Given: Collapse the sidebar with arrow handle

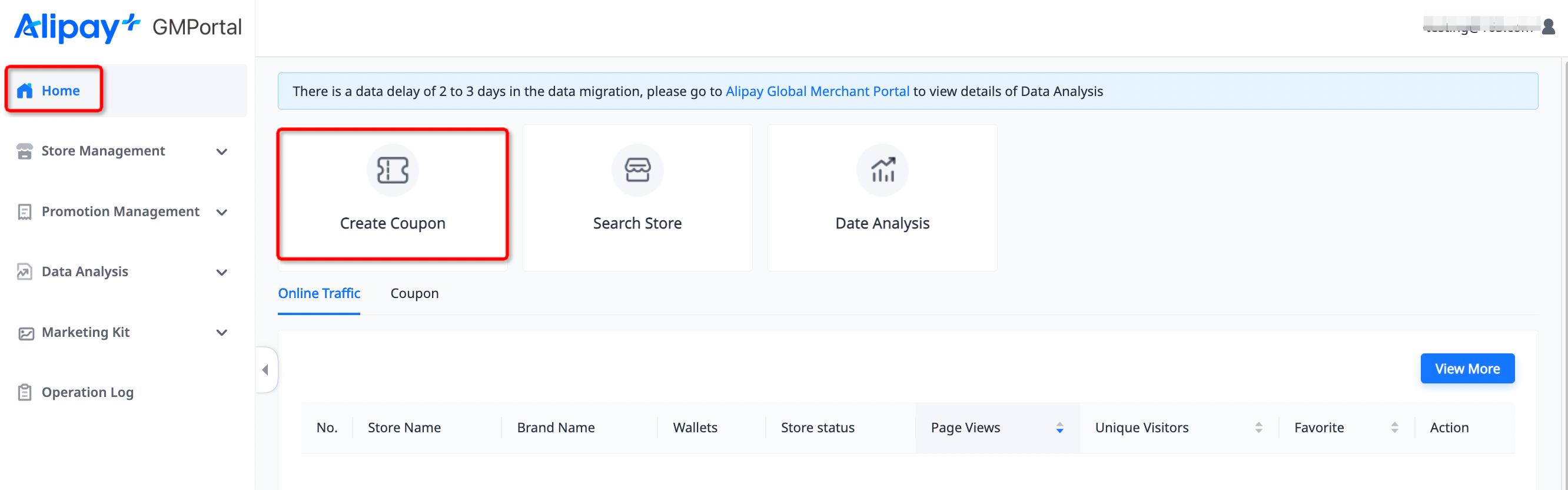Looking at the screenshot, I should pyautogui.click(x=265, y=369).
